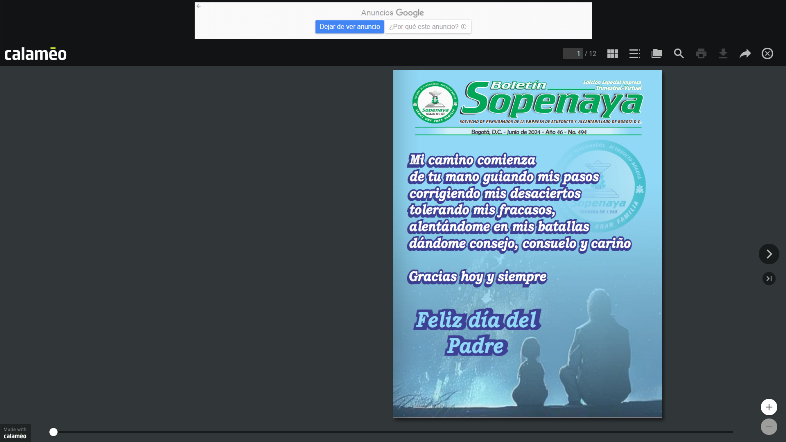Open the table of contents list
The image size is (786, 442).
tap(634, 54)
